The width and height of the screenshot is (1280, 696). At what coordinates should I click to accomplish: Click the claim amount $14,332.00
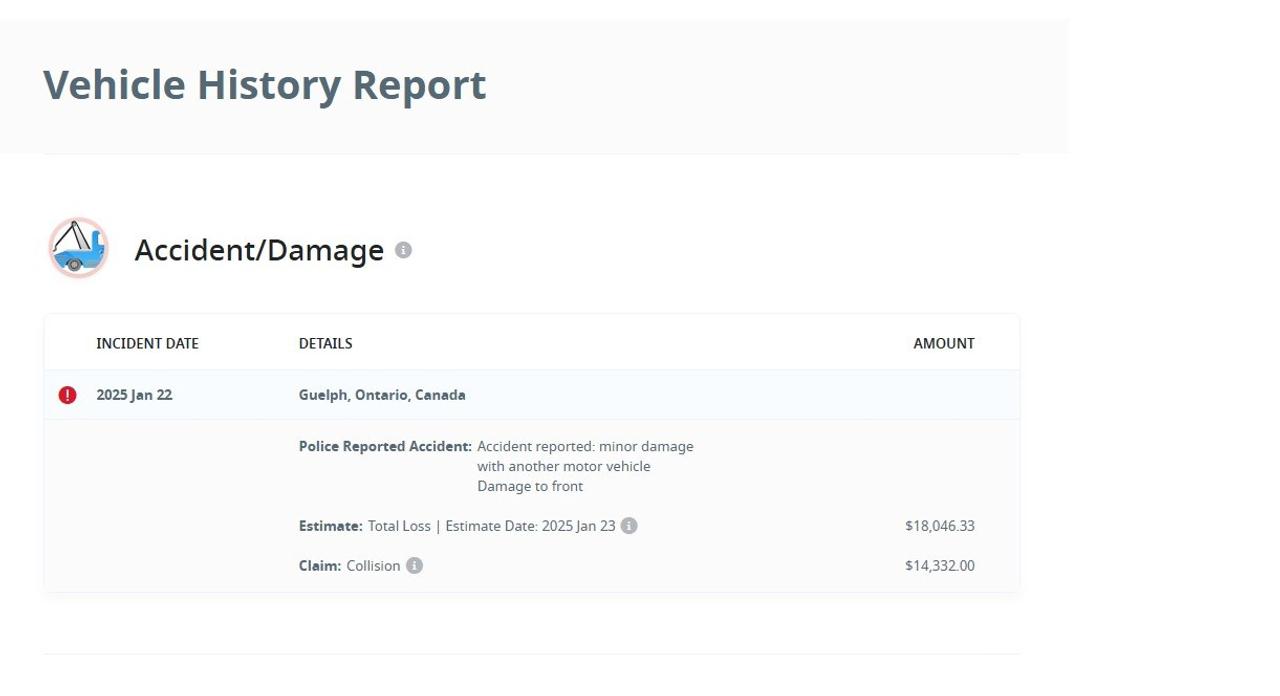tap(940, 566)
